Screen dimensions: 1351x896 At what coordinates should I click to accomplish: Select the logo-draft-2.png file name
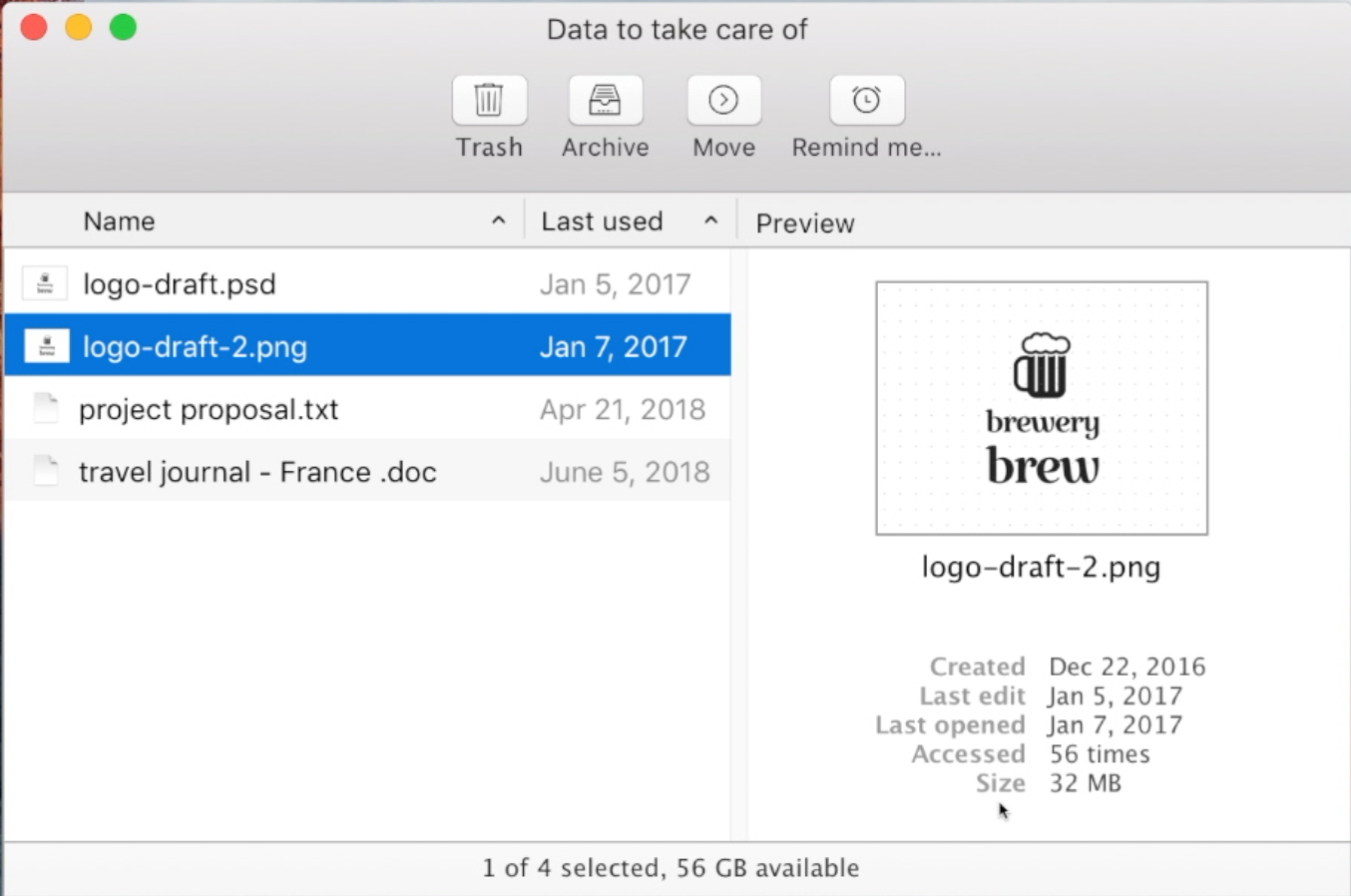[195, 347]
